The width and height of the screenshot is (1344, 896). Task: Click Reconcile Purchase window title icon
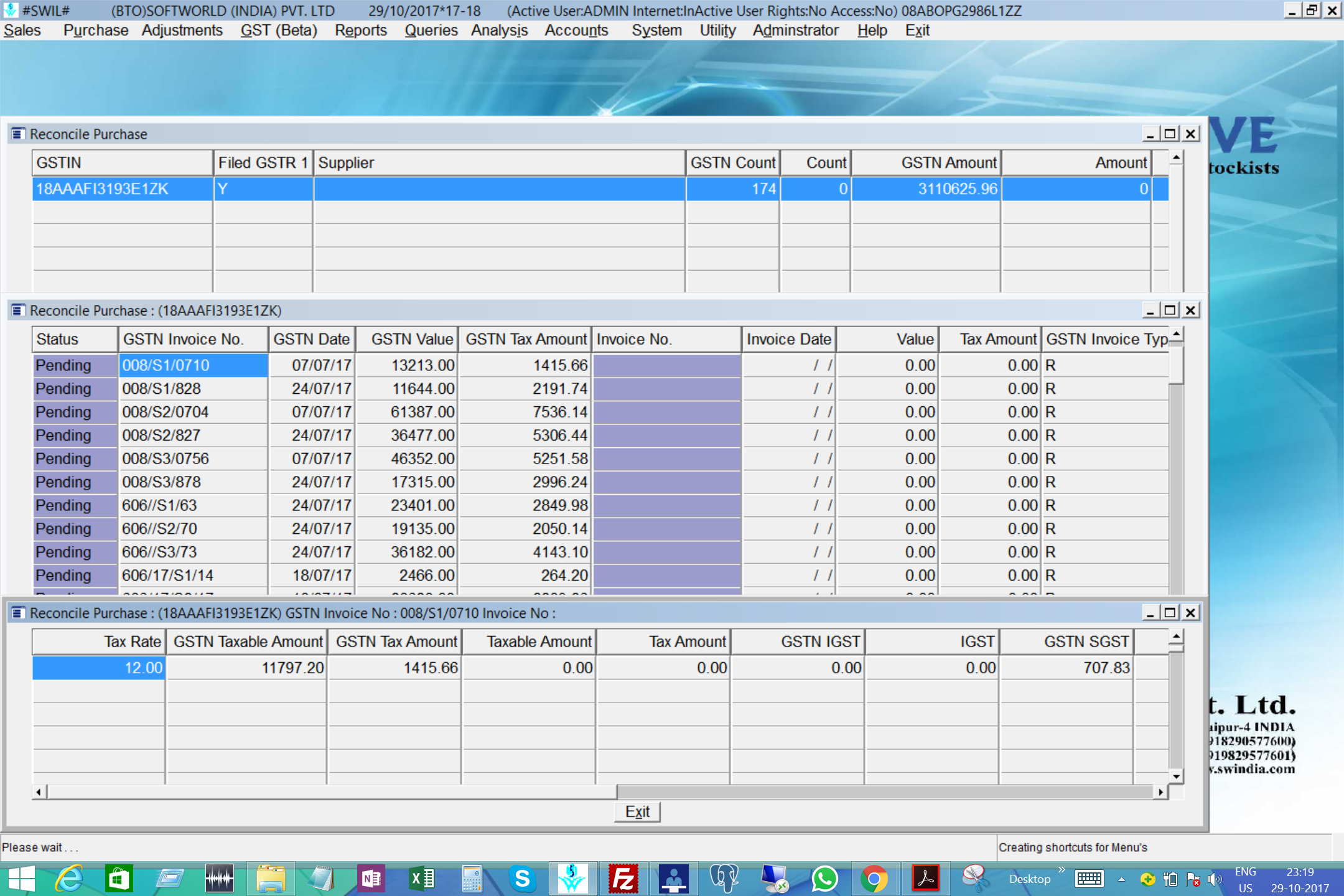tap(18, 134)
